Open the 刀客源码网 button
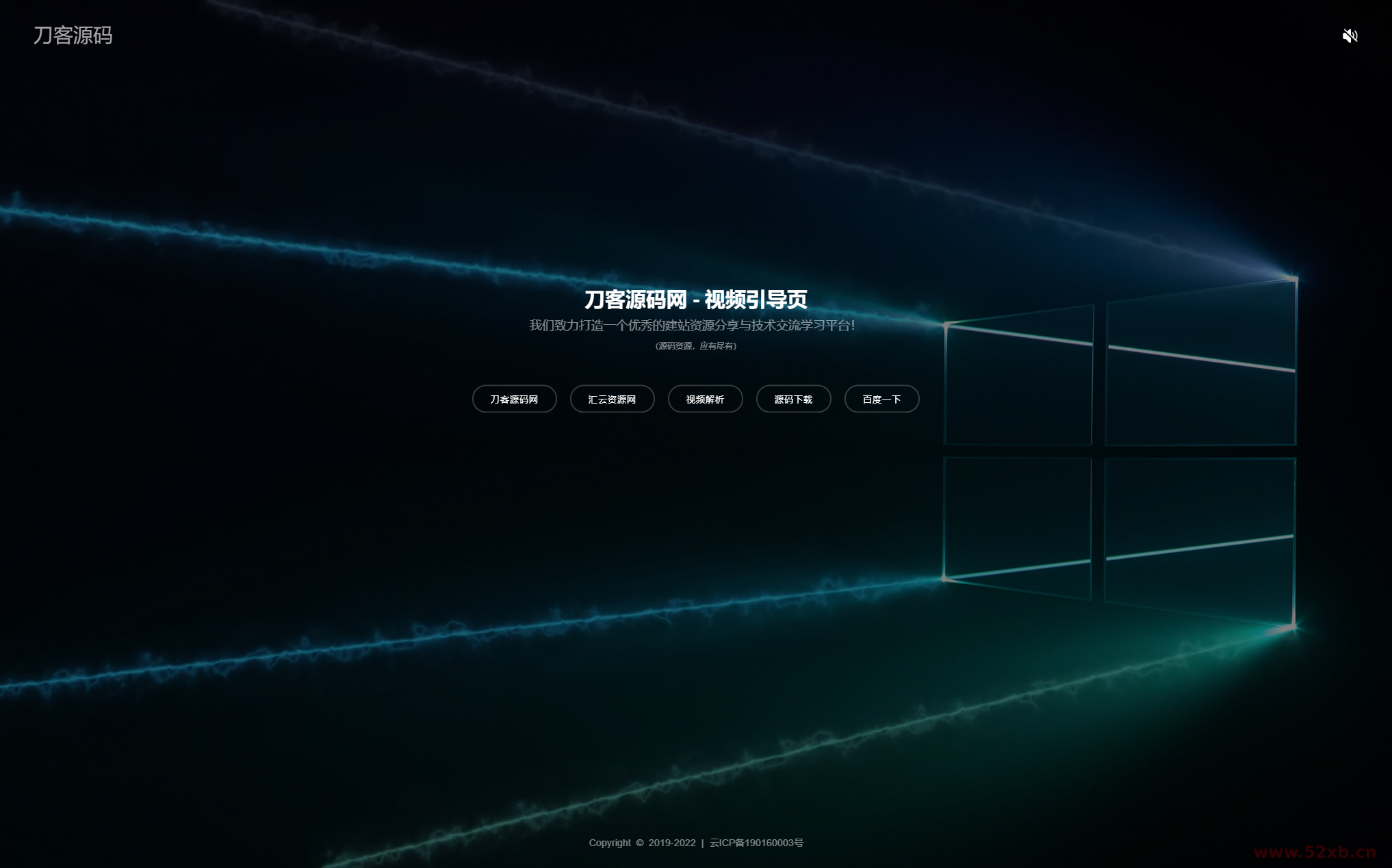The height and width of the screenshot is (868, 1392). coord(514,399)
